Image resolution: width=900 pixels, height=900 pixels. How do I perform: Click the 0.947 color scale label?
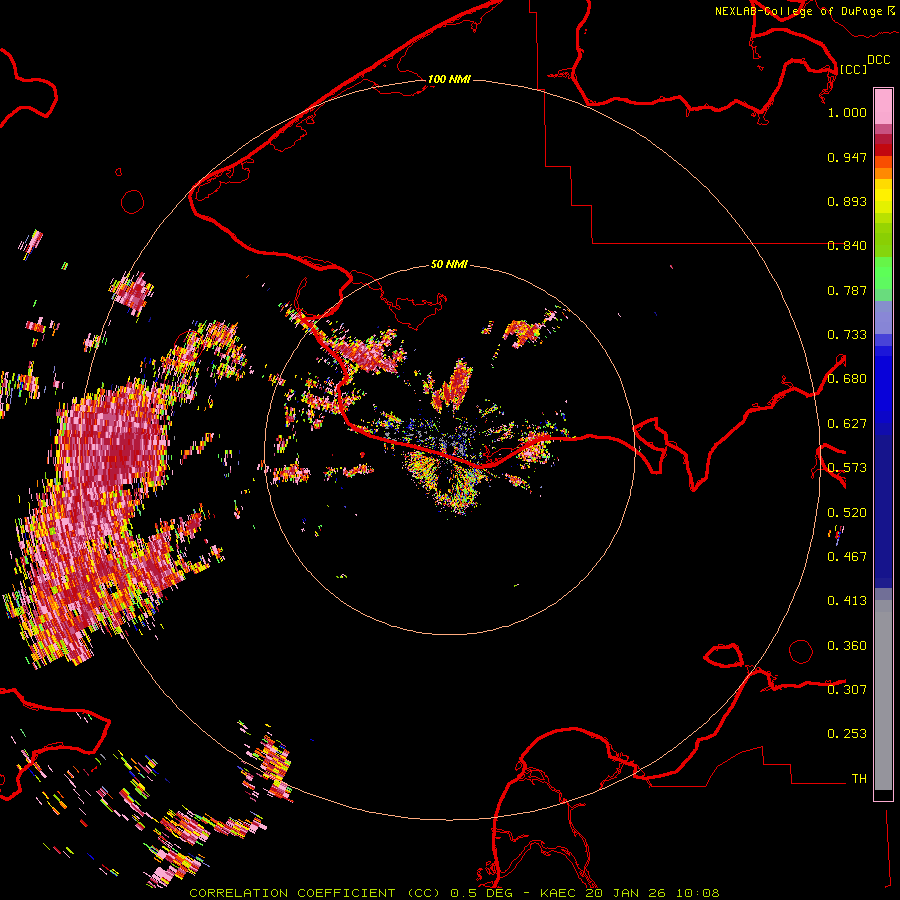(x=847, y=157)
